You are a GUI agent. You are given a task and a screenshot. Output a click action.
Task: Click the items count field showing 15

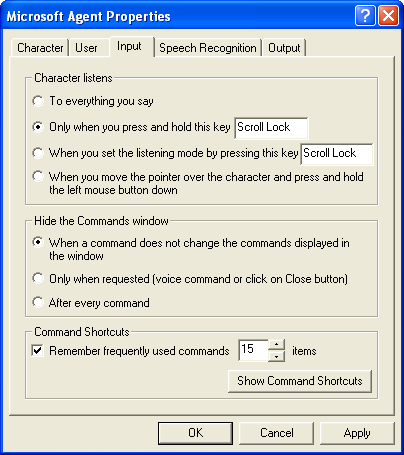coord(254,350)
